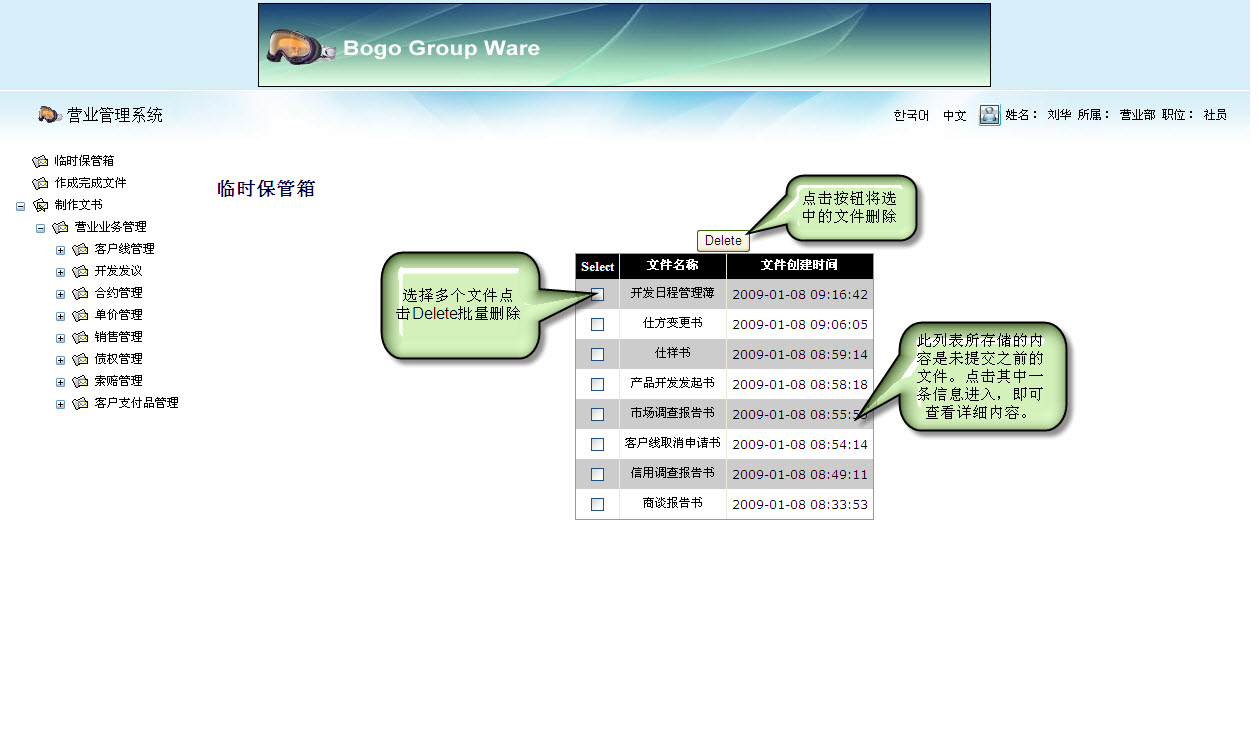
Task: Click the folder icon next to 合约管理
Action: click(80, 293)
